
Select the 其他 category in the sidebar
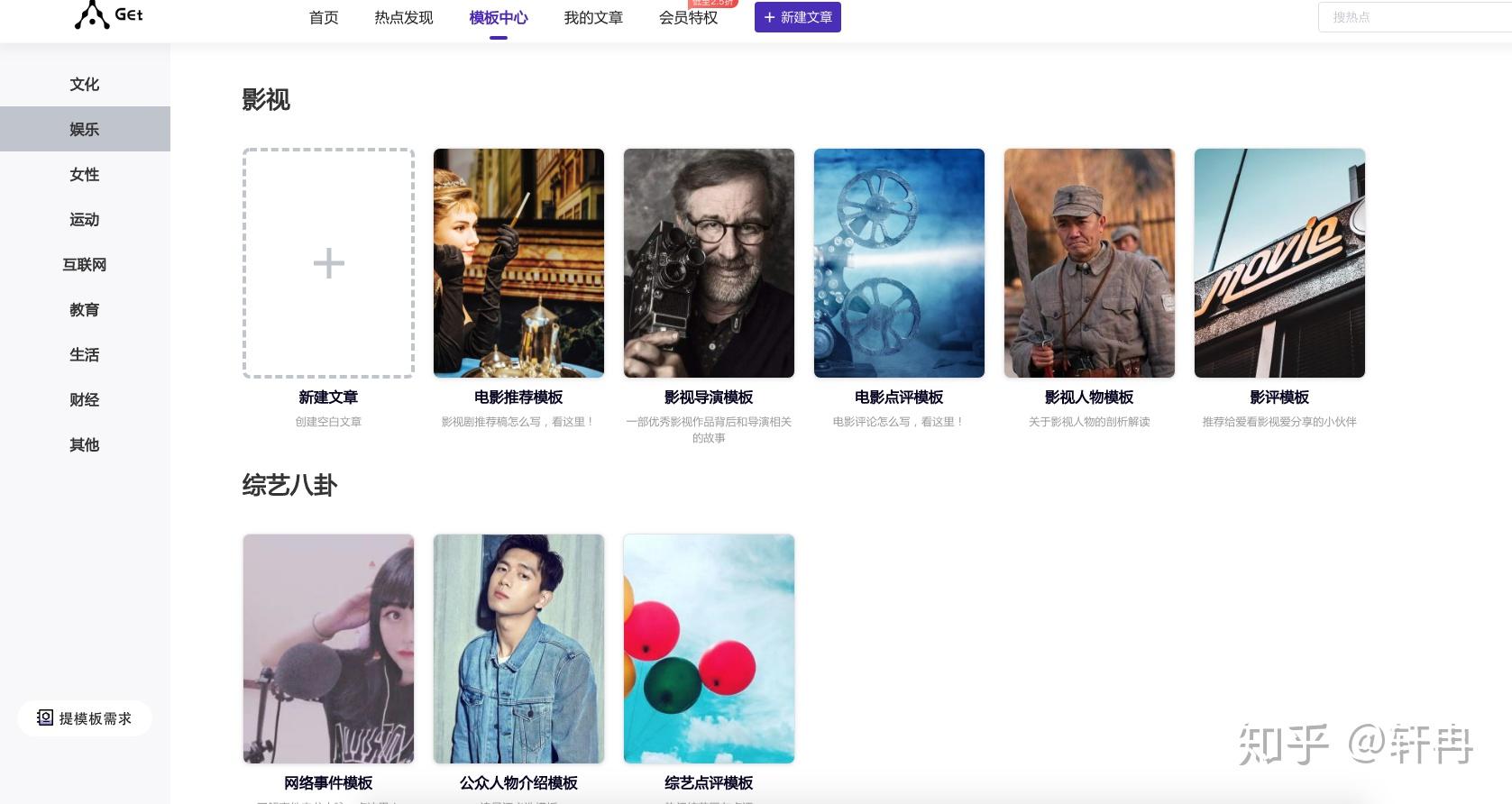(85, 444)
